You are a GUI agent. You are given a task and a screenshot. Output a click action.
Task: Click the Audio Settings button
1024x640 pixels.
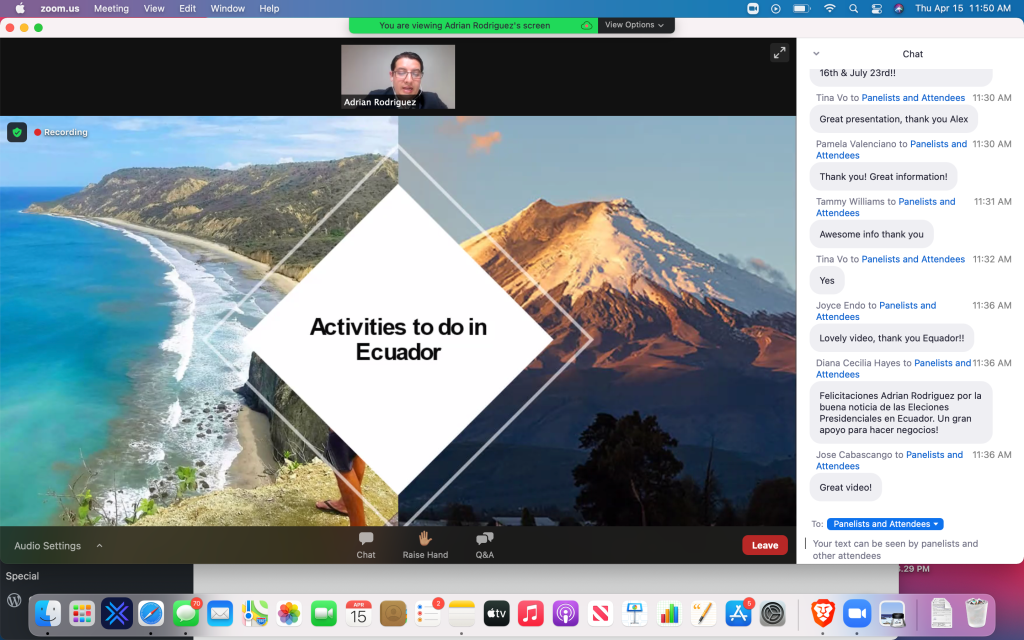click(47, 546)
